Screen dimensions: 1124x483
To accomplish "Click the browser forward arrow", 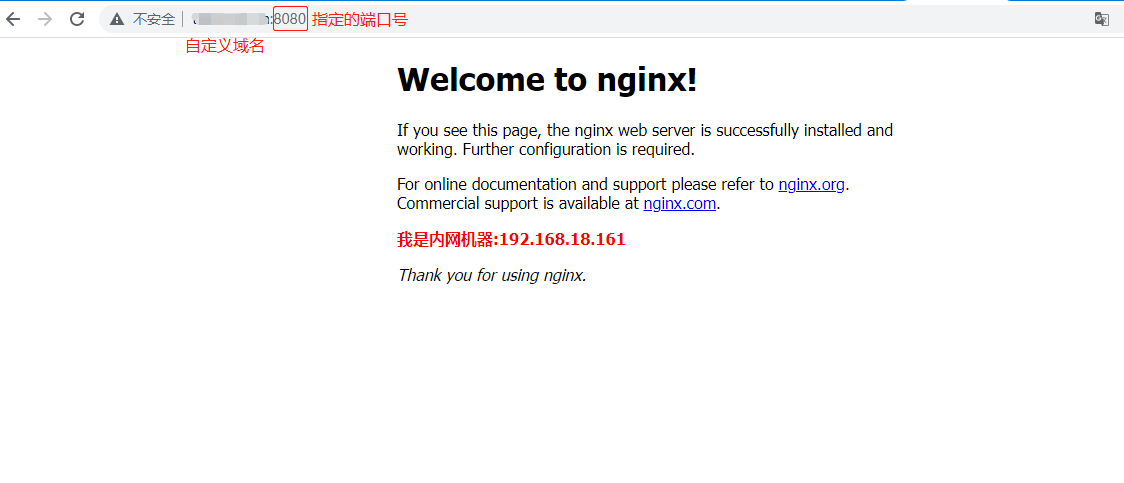I will tap(45, 19).
